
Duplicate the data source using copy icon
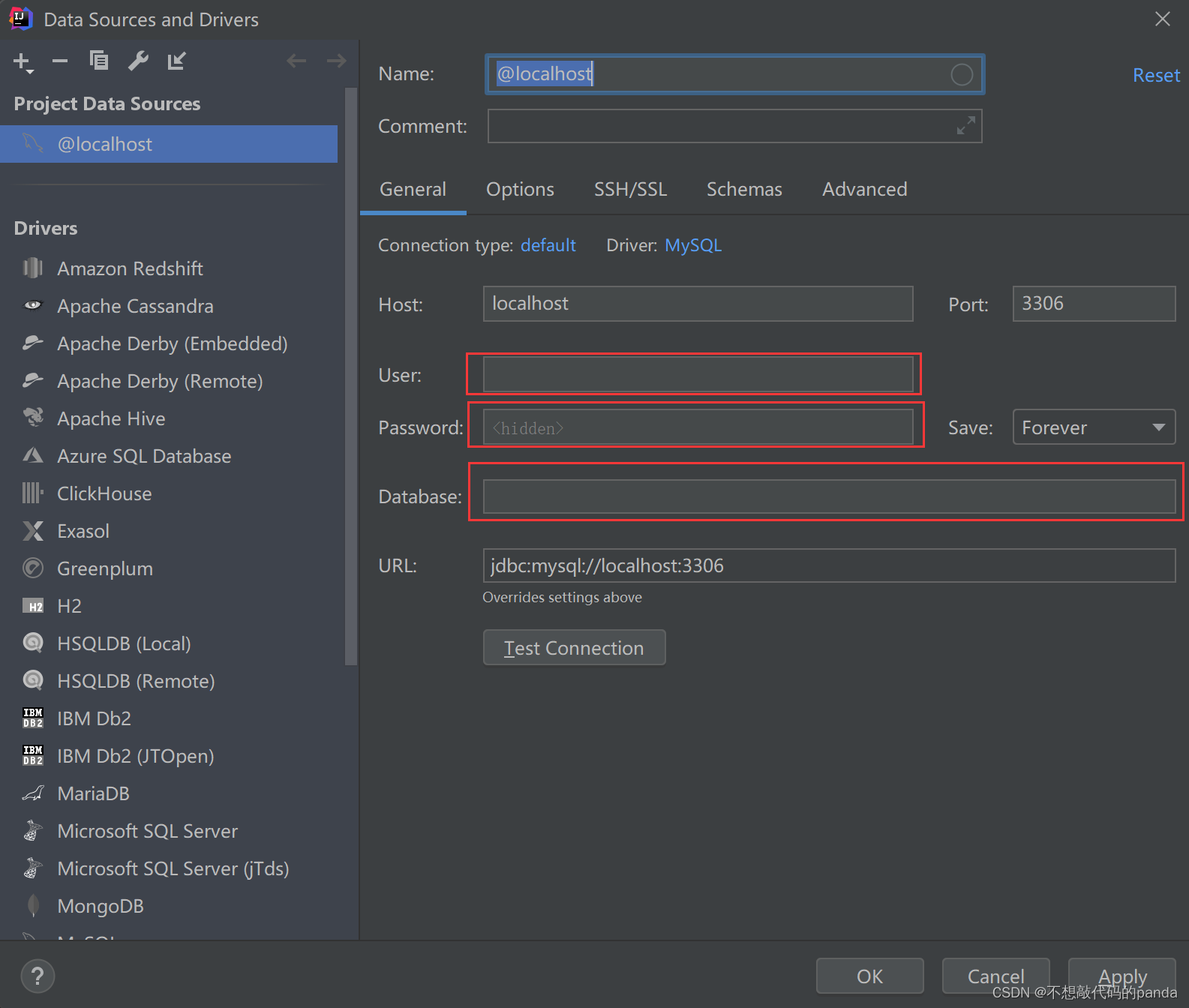(98, 60)
